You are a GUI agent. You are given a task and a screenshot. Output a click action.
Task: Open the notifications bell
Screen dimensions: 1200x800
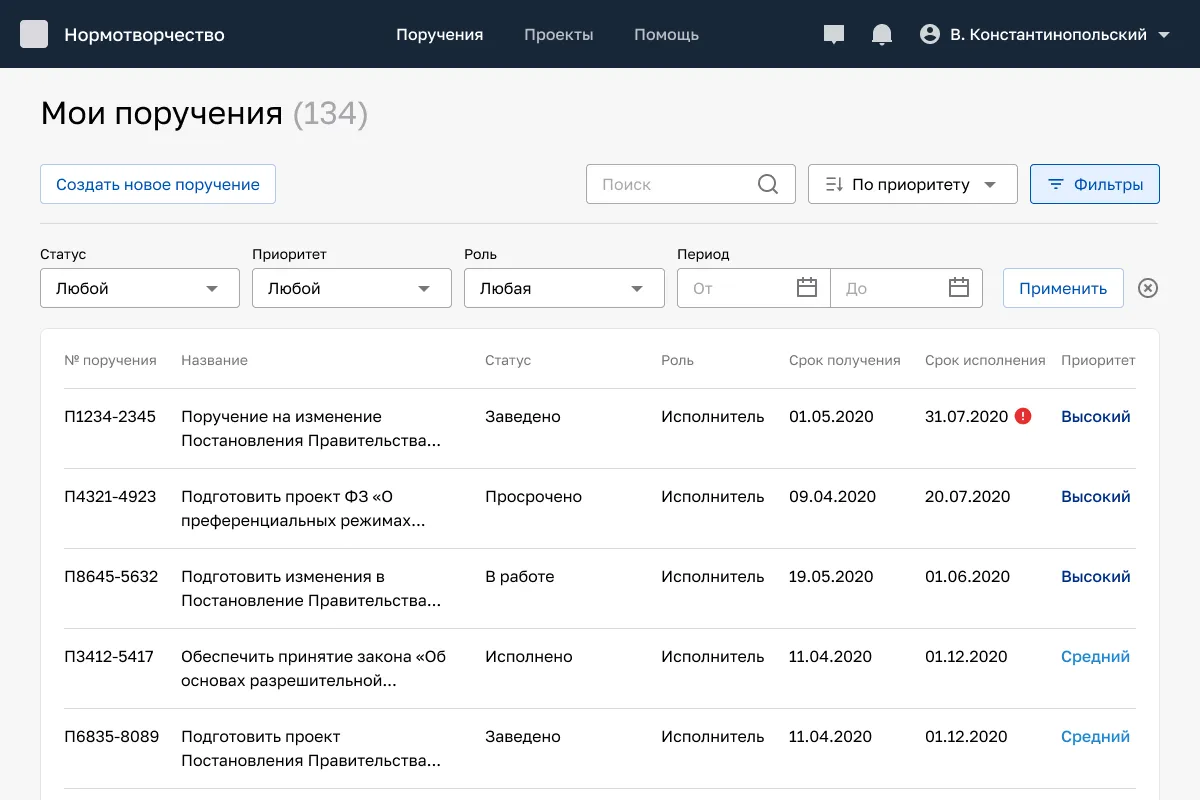882,35
